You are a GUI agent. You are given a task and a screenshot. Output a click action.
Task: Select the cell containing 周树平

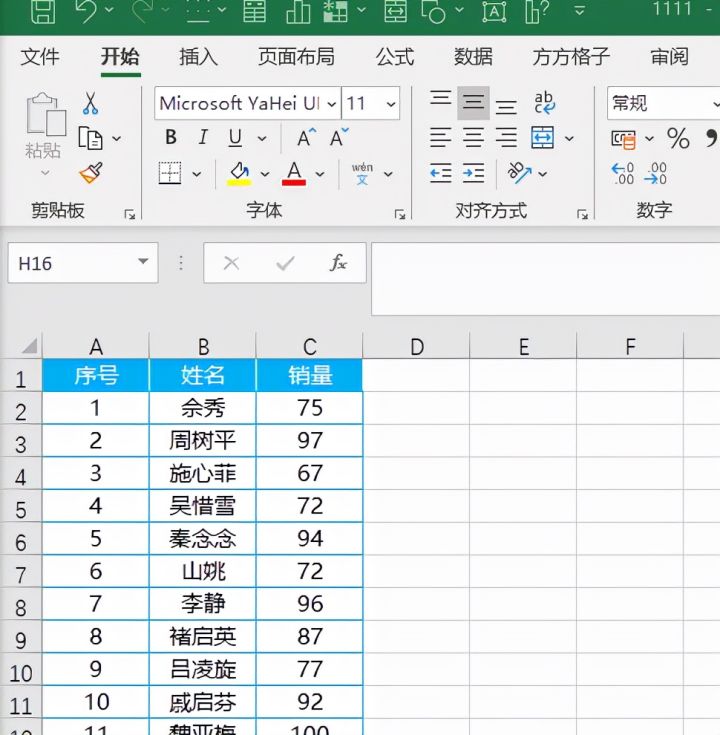coord(202,440)
